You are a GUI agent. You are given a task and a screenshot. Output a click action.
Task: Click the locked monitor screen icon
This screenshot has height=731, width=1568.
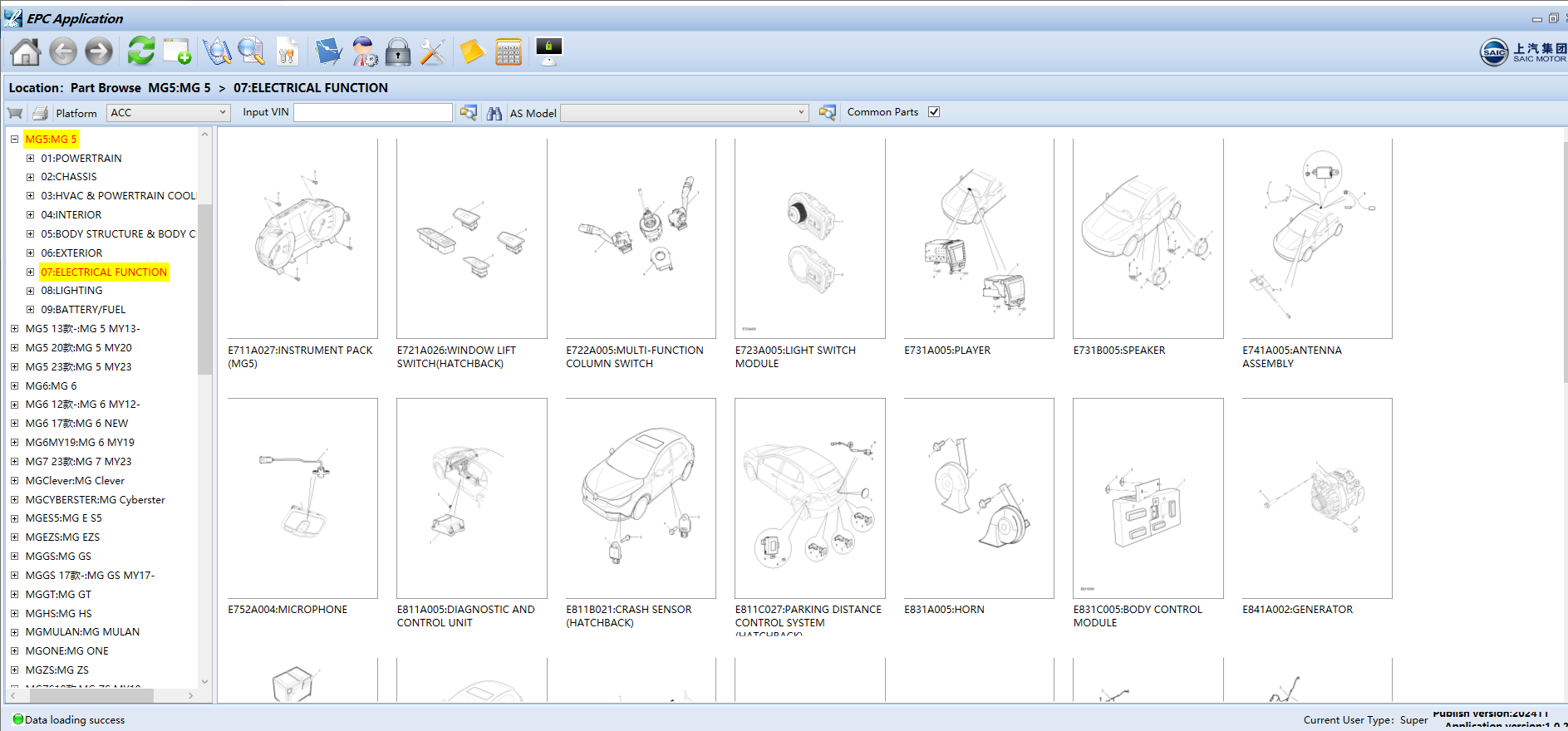(548, 52)
